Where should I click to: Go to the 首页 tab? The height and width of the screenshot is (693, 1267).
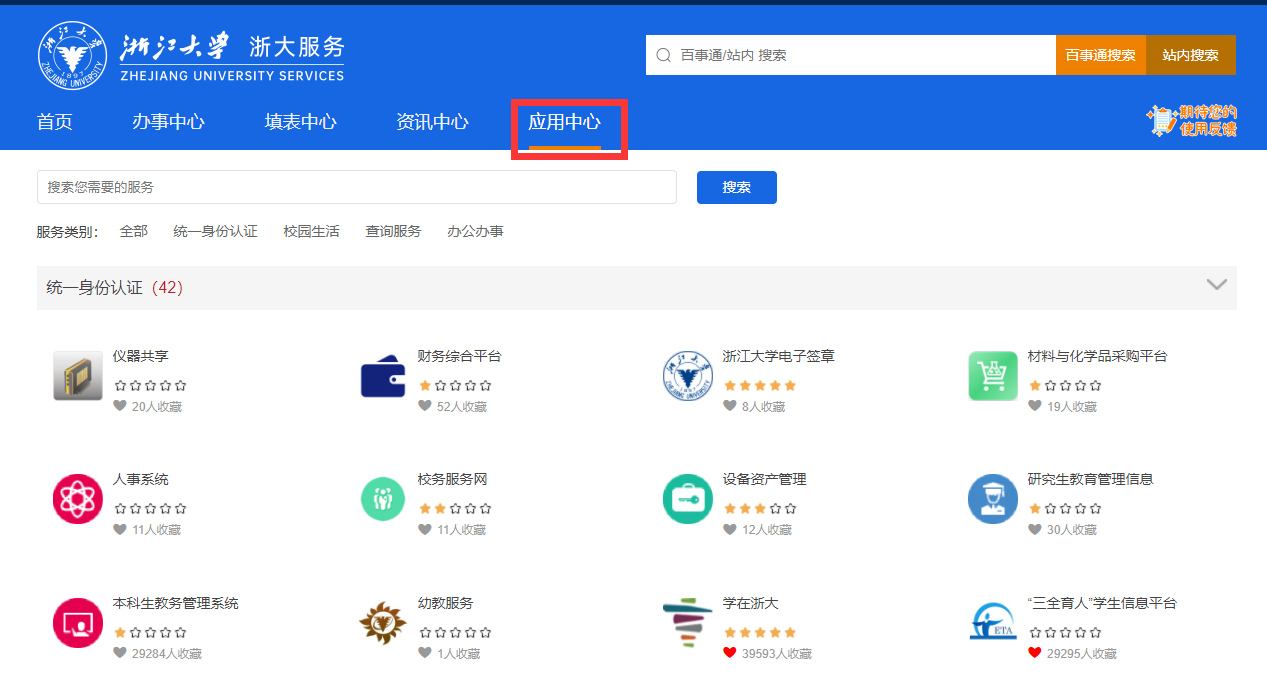[x=55, y=122]
